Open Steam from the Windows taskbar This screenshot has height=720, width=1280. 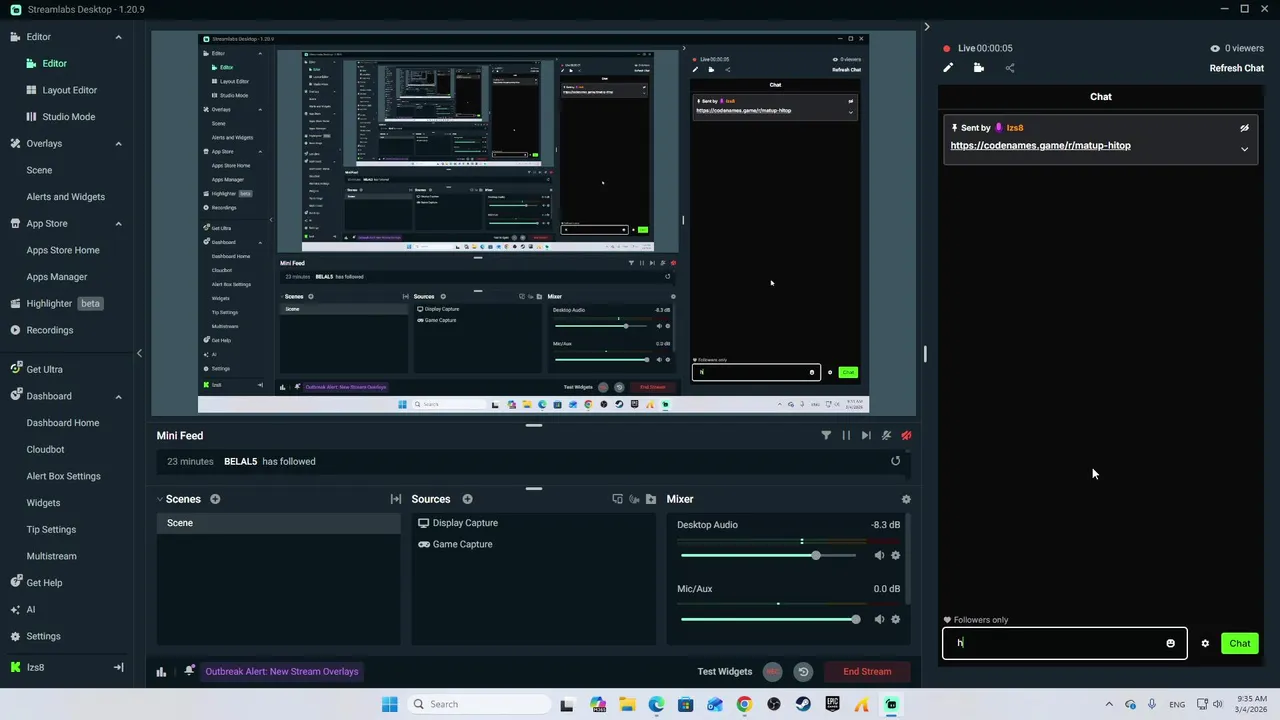click(803, 704)
